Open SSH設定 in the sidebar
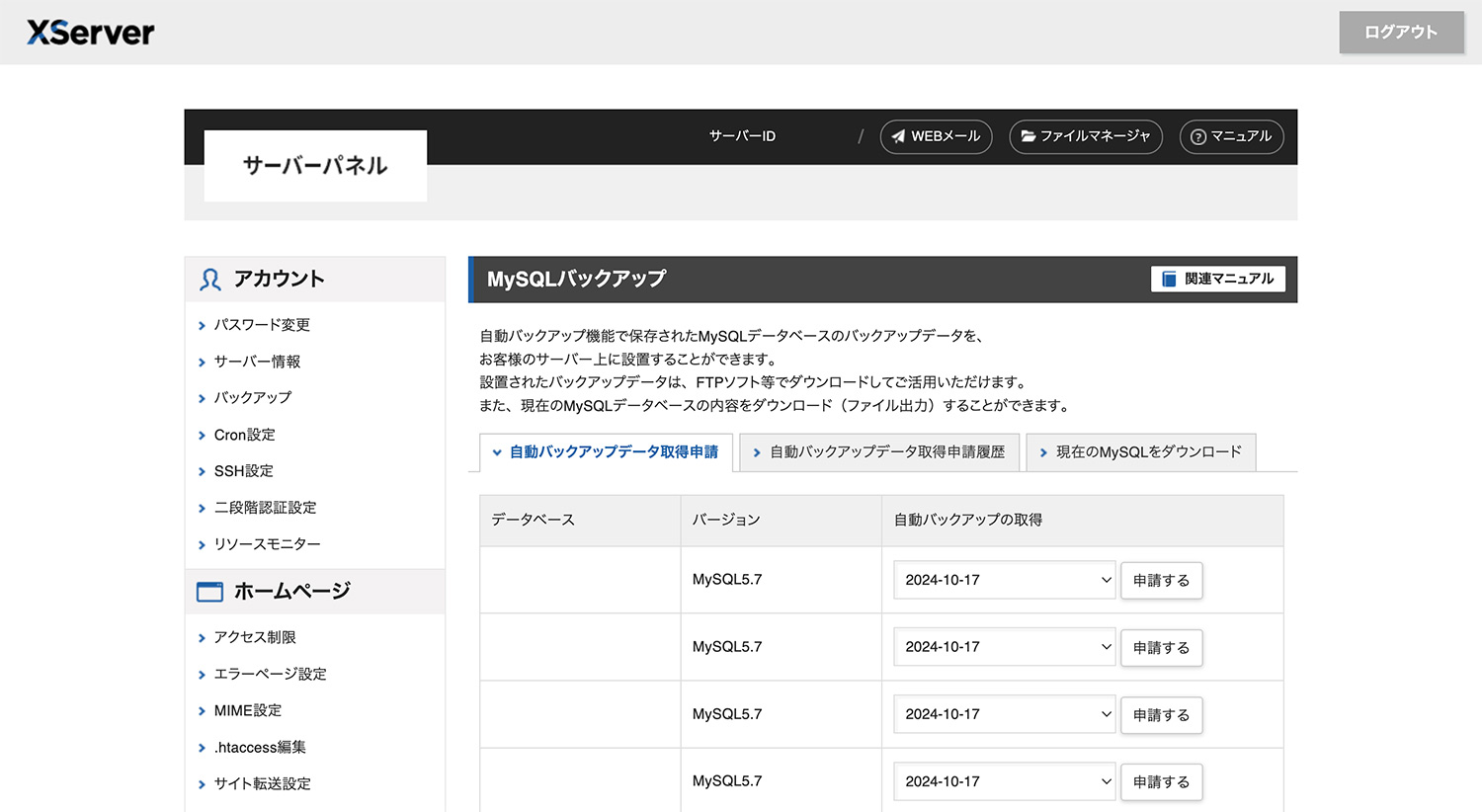 244,471
